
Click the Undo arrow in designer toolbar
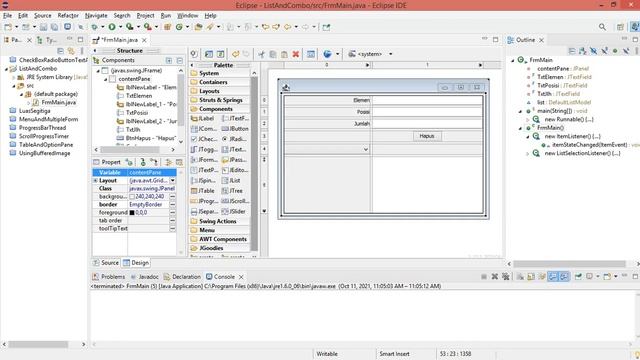(236, 54)
